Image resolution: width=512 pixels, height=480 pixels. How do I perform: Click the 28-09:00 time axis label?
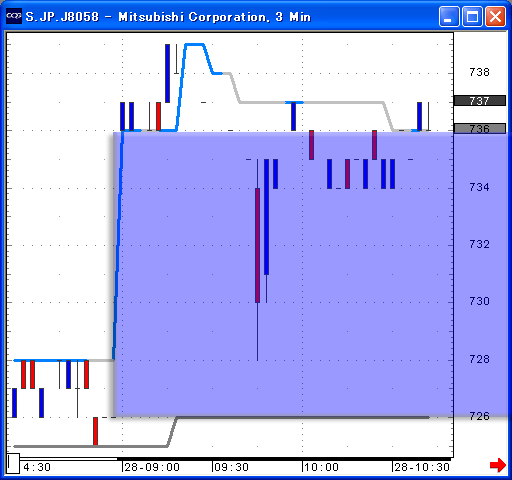pyautogui.click(x=152, y=467)
